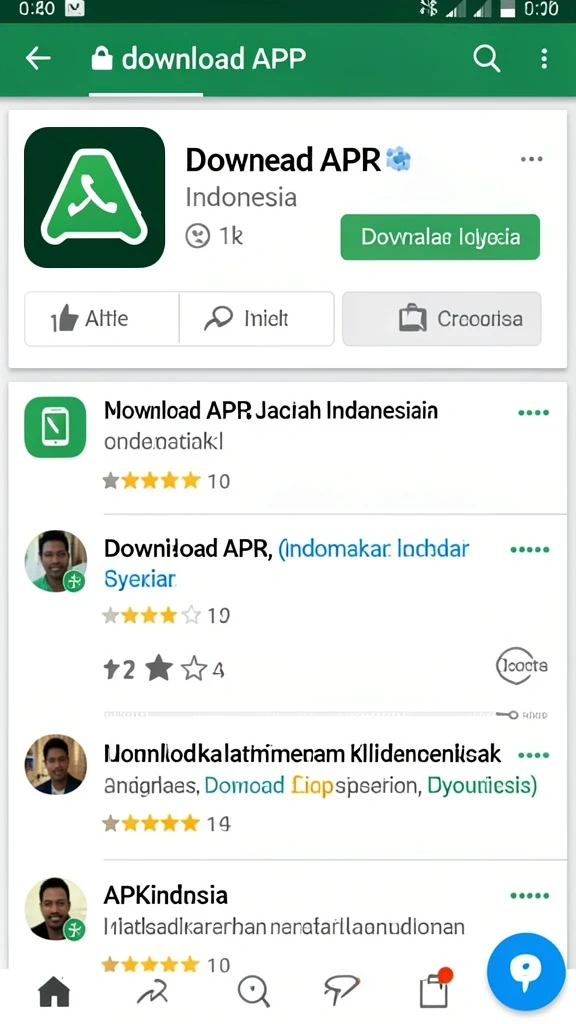Tap the 'Inielt' comment button
Viewport: 576px width, 1024px height.
257,319
